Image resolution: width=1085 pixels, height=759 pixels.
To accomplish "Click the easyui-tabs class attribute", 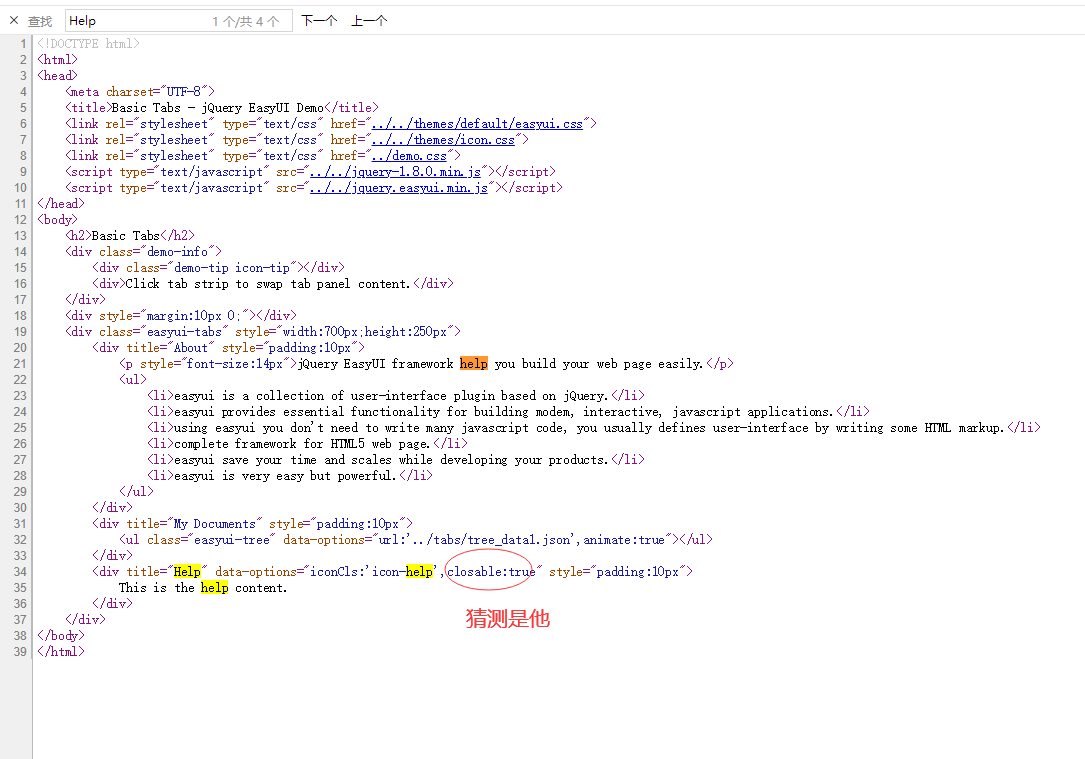I will pyautogui.click(x=163, y=332).
